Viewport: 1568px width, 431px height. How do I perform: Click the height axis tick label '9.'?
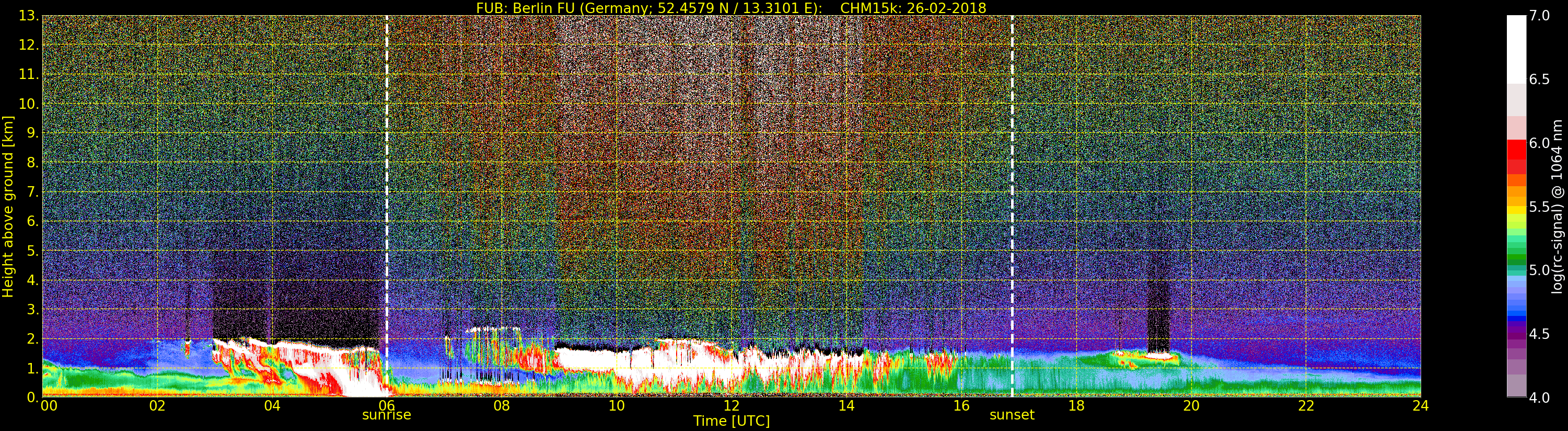tap(32, 133)
